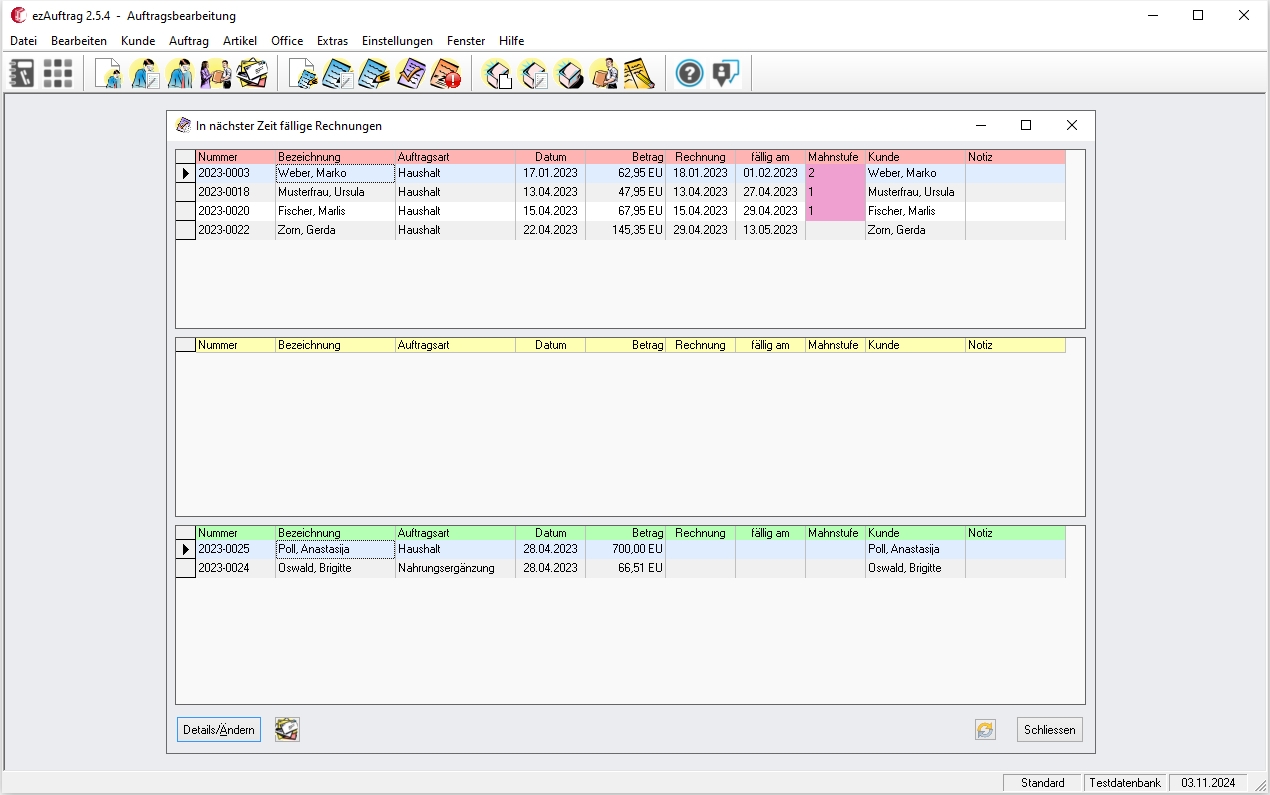1270x795 pixels.
Task: Click Poll, Anastasija in Bezeichnung column
Action: tap(335, 549)
